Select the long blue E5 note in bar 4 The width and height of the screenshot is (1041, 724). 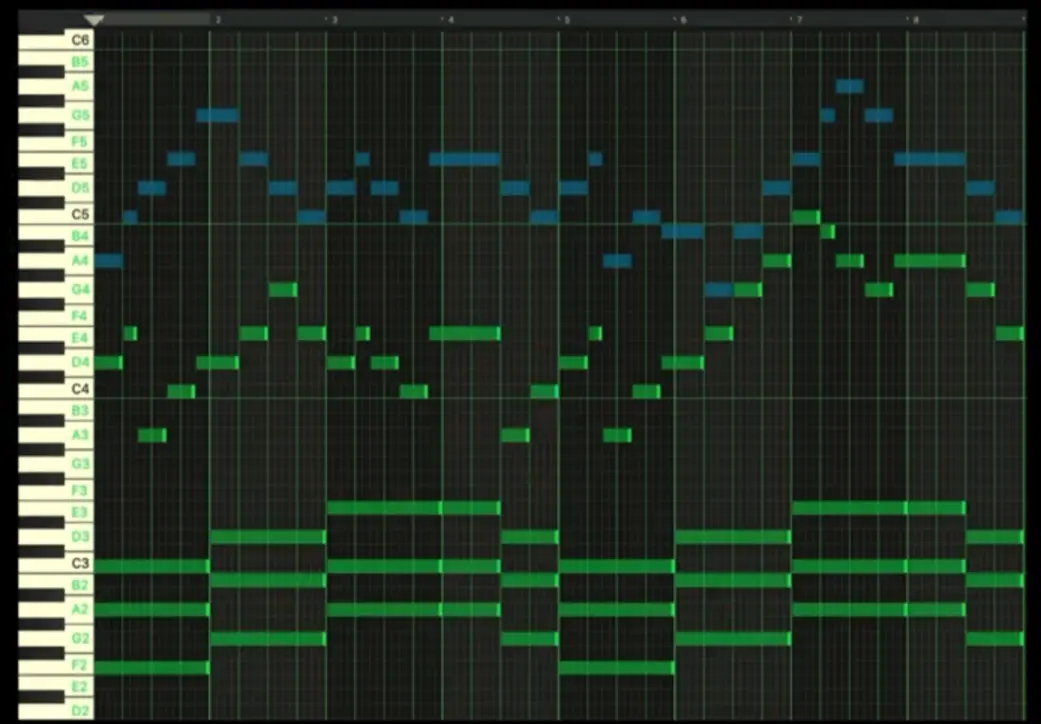point(464,159)
